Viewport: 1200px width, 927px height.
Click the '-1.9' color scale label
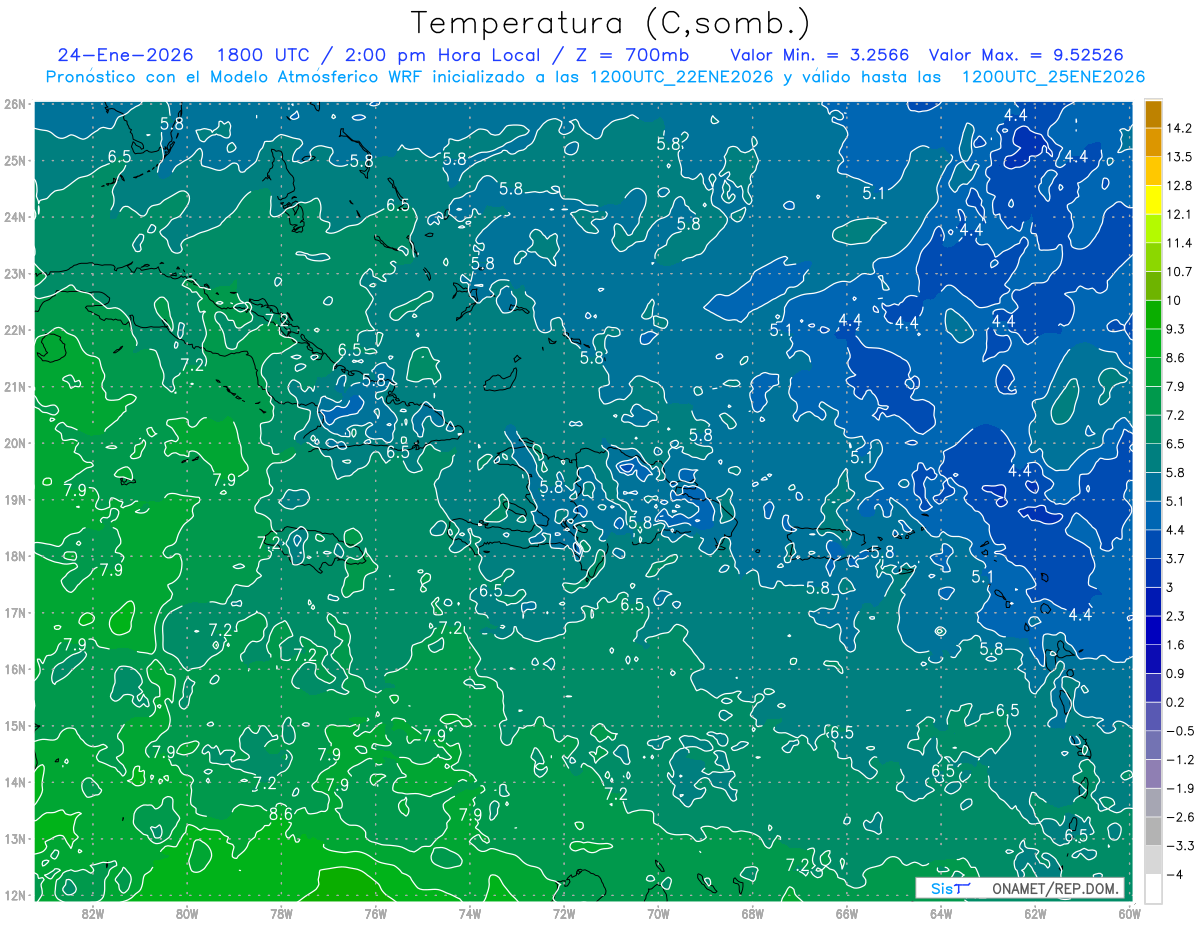(1181, 788)
